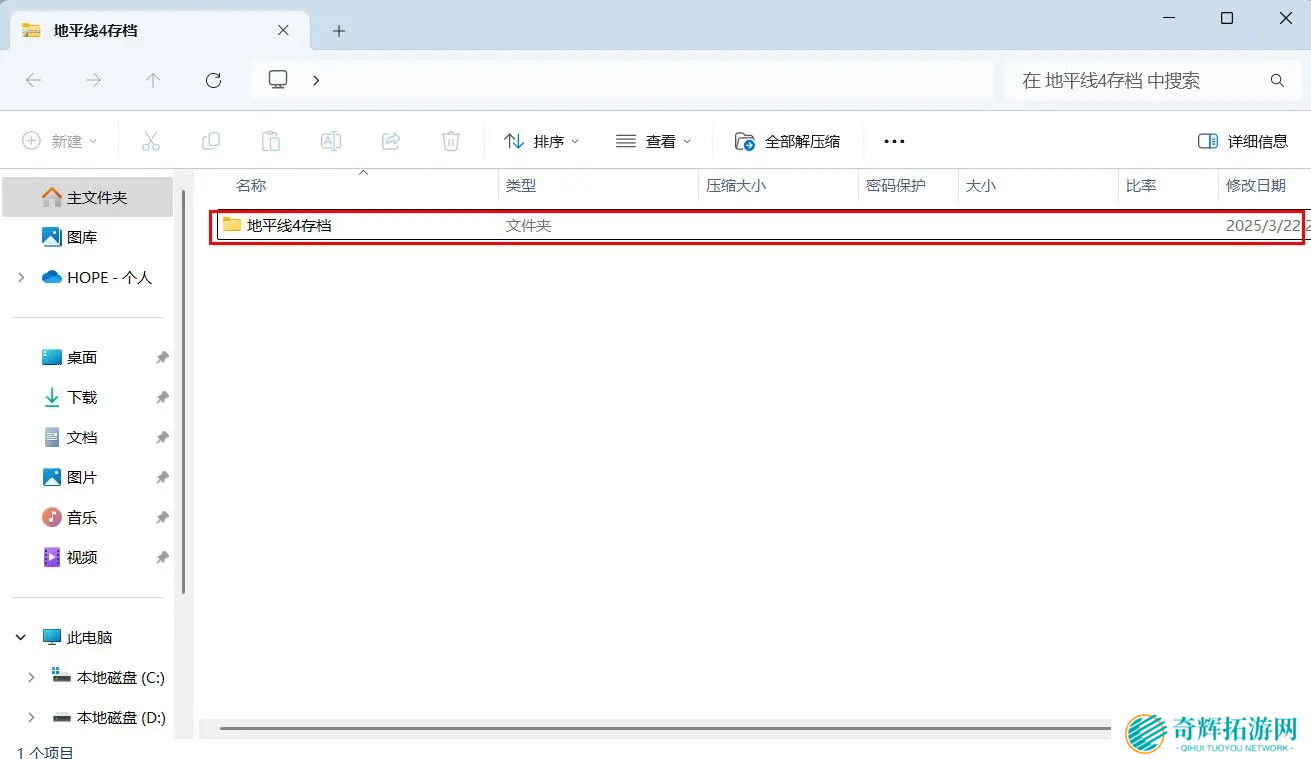The width and height of the screenshot is (1311, 759).
Task: Click the Paste clipboard icon
Action: tap(271, 141)
